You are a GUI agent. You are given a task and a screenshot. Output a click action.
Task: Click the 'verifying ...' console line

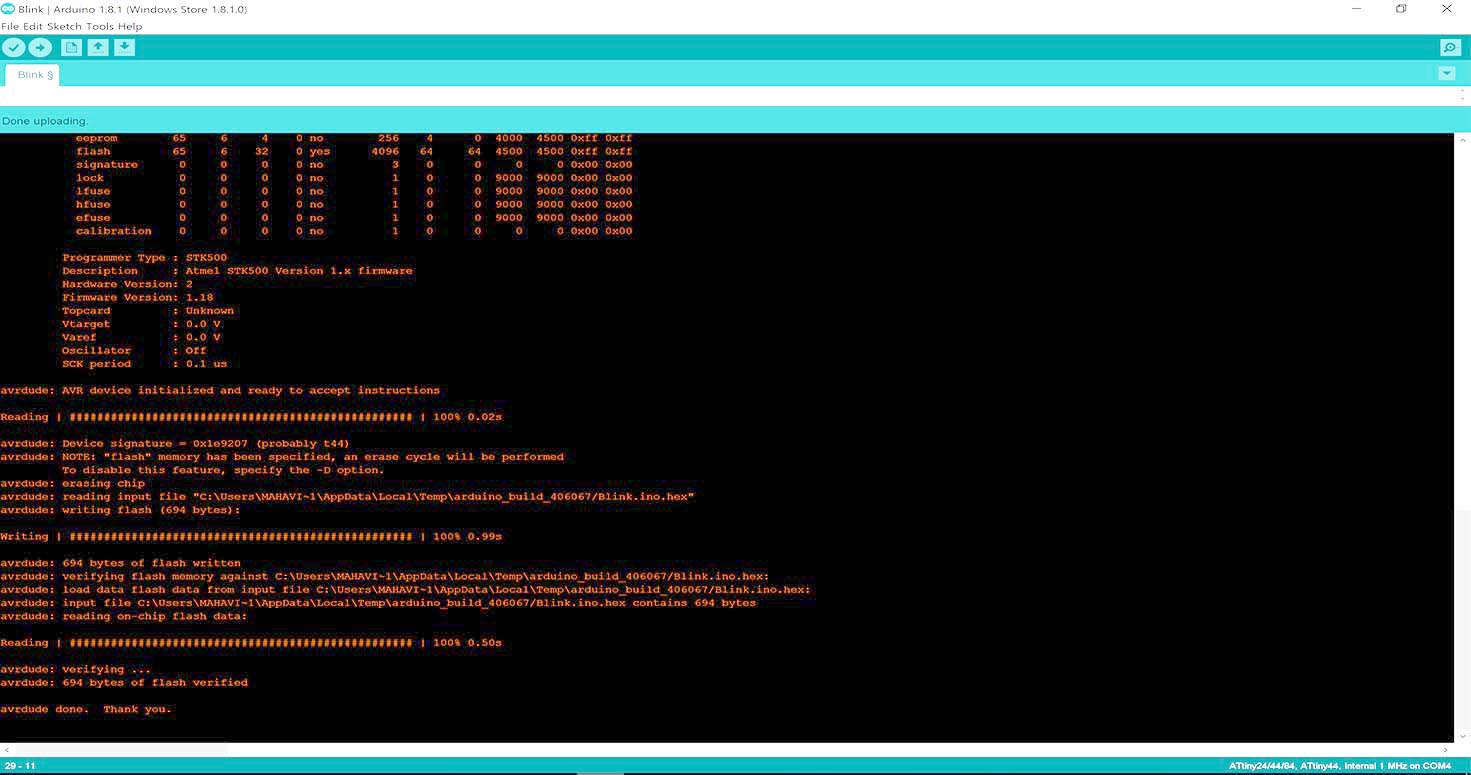(77, 669)
